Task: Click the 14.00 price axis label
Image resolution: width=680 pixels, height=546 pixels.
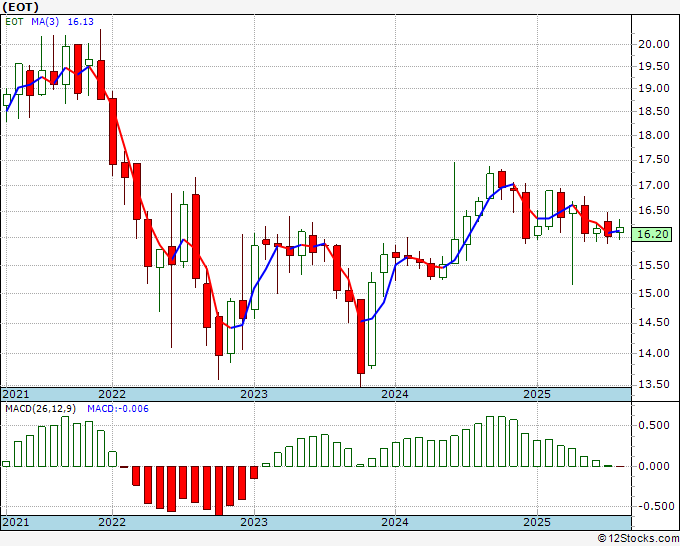Action: pos(654,353)
